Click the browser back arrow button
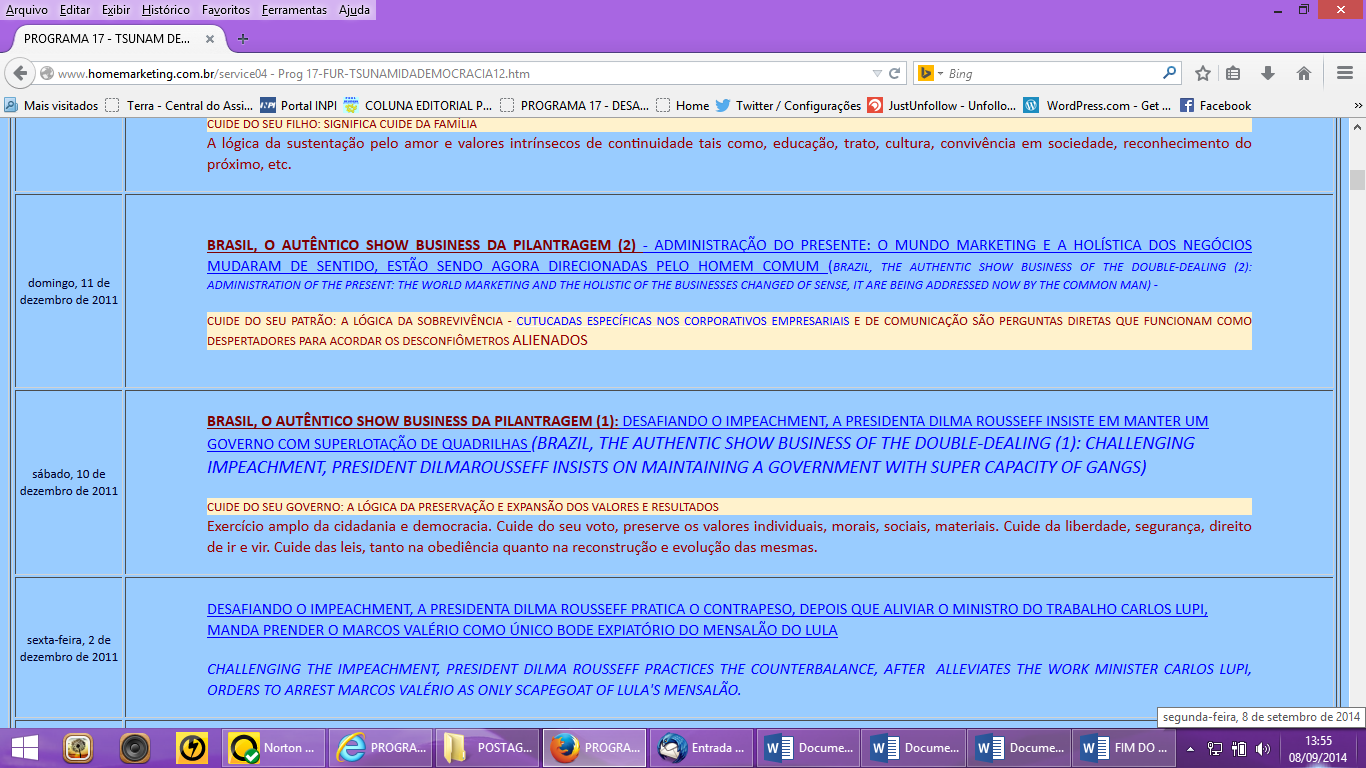 click(x=20, y=73)
